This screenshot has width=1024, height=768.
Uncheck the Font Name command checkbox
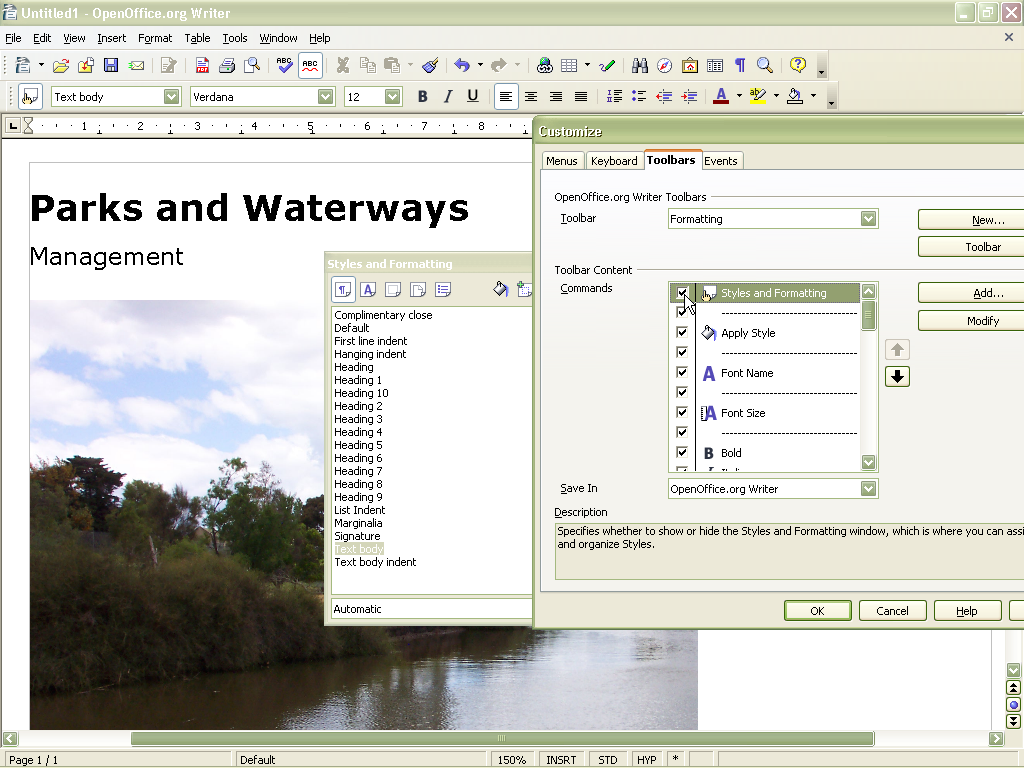point(682,372)
